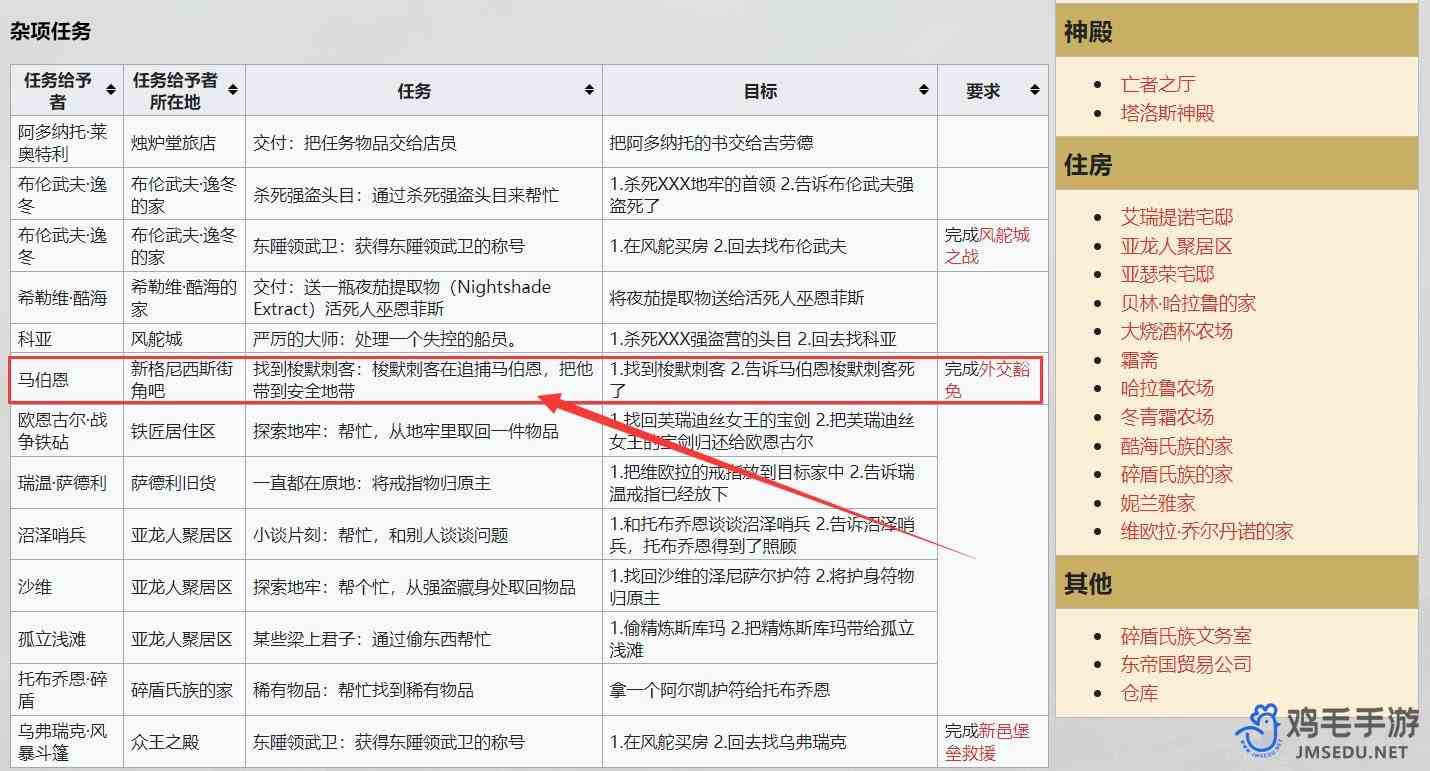Open the 碎盾氏族文务室 link
This screenshot has width=1430, height=771.
pyautogui.click(x=1185, y=636)
